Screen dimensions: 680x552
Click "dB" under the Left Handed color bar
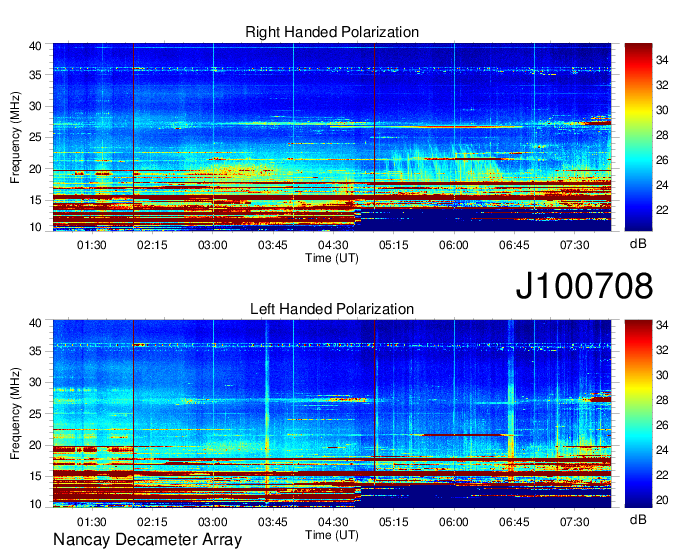click(x=638, y=519)
